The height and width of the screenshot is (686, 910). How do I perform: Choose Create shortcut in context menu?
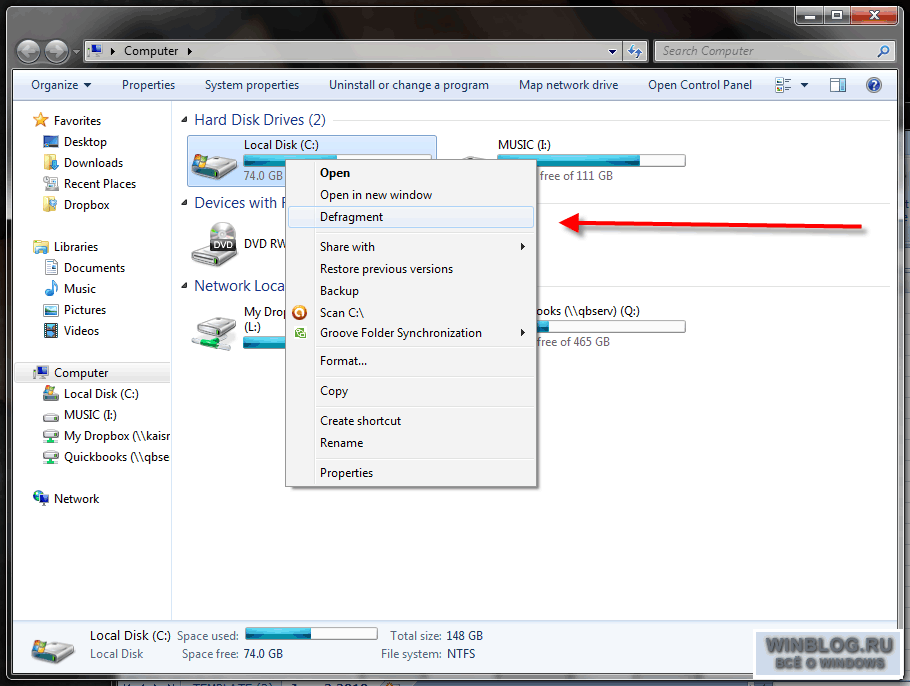click(x=411, y=421)
